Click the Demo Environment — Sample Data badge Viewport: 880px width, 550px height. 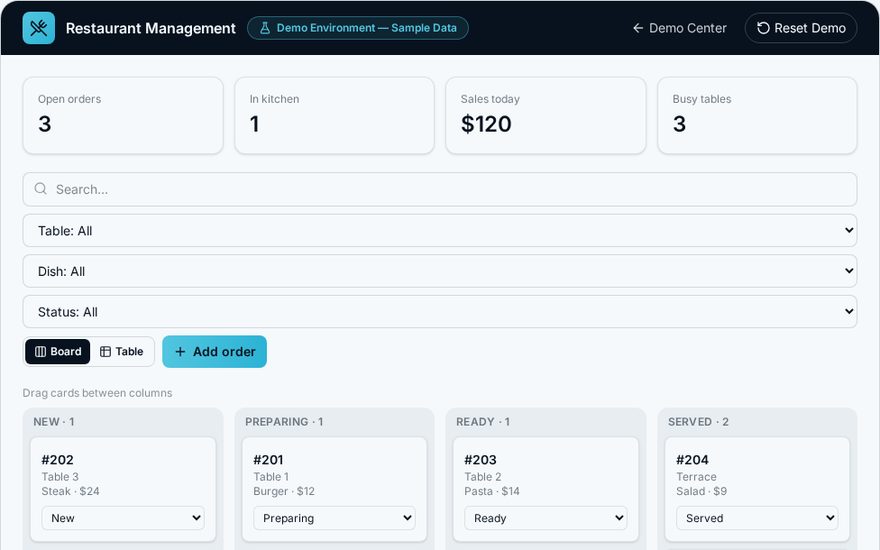tap(358, 28)
